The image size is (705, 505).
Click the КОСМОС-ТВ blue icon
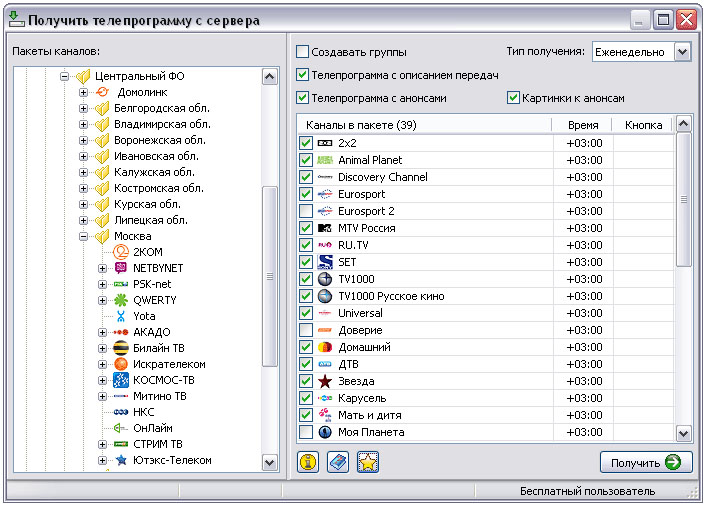coord(121,380)
